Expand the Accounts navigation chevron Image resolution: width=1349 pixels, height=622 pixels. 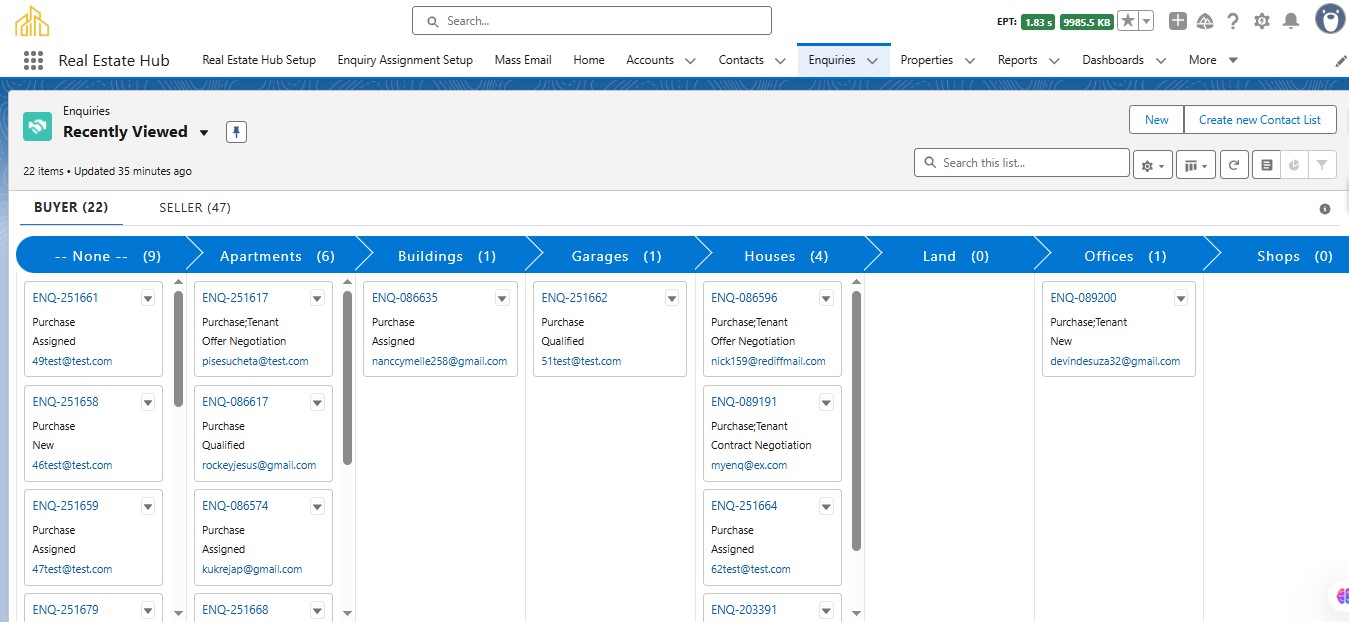690,61
